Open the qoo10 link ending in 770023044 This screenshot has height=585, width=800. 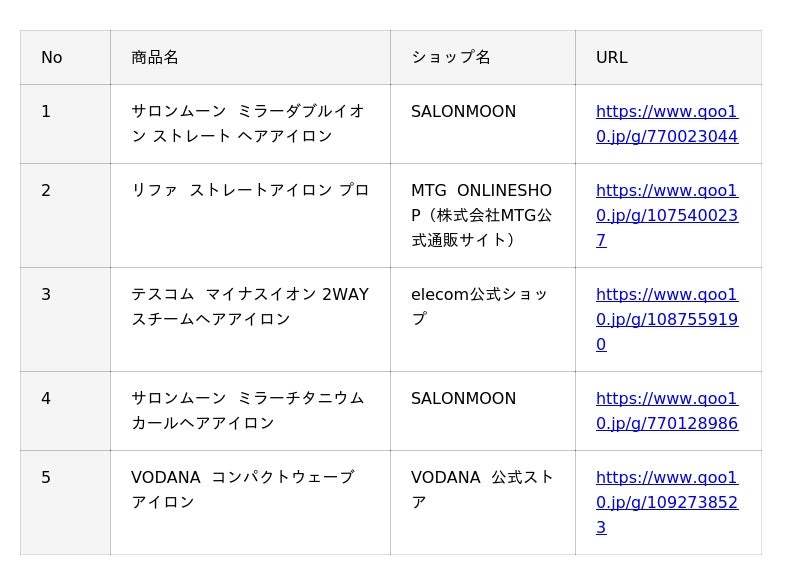pos(666,124)
